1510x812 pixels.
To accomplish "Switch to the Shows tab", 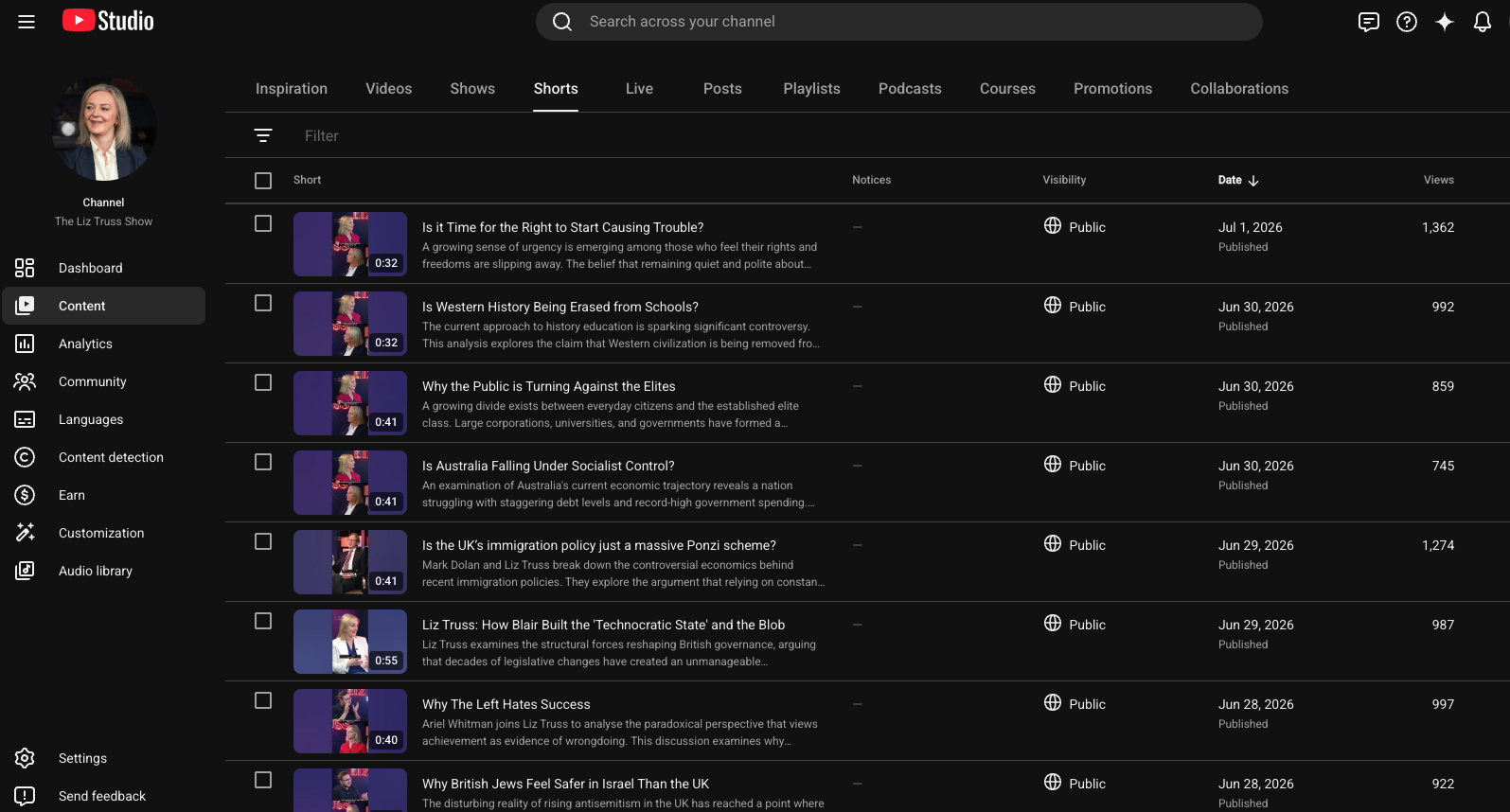I will 472,88.
